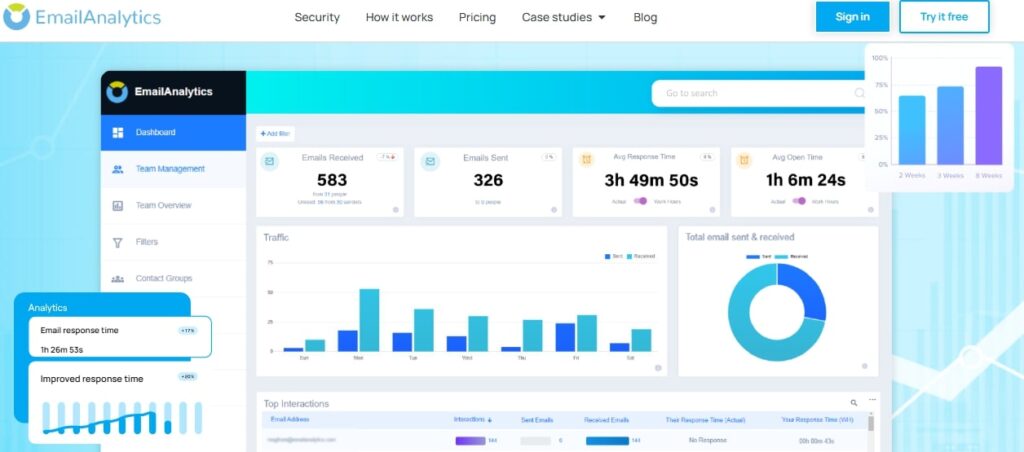The image size is (1024, 452).
Task: Click the search magnifier icon in search bar
Action: [x=859, y=93]
